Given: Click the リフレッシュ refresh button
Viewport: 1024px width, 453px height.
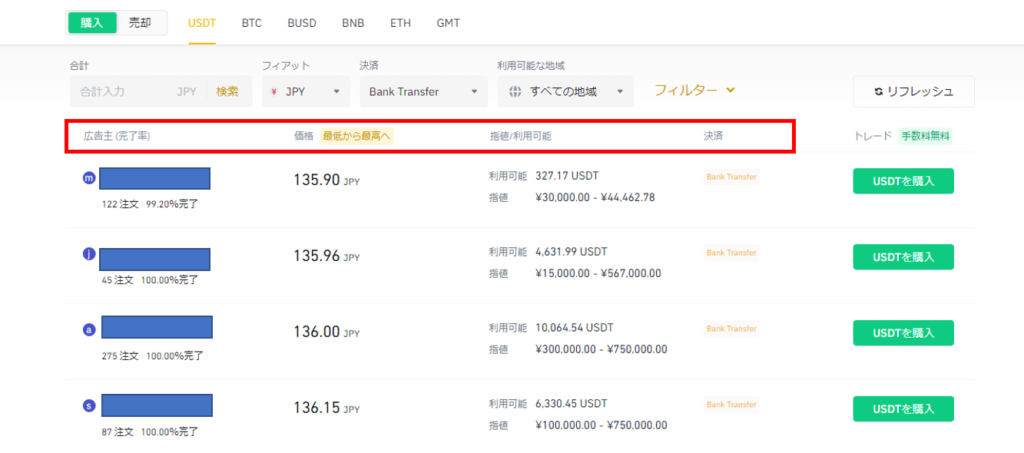Looking at the screenshot, I should tap(913, 91).
